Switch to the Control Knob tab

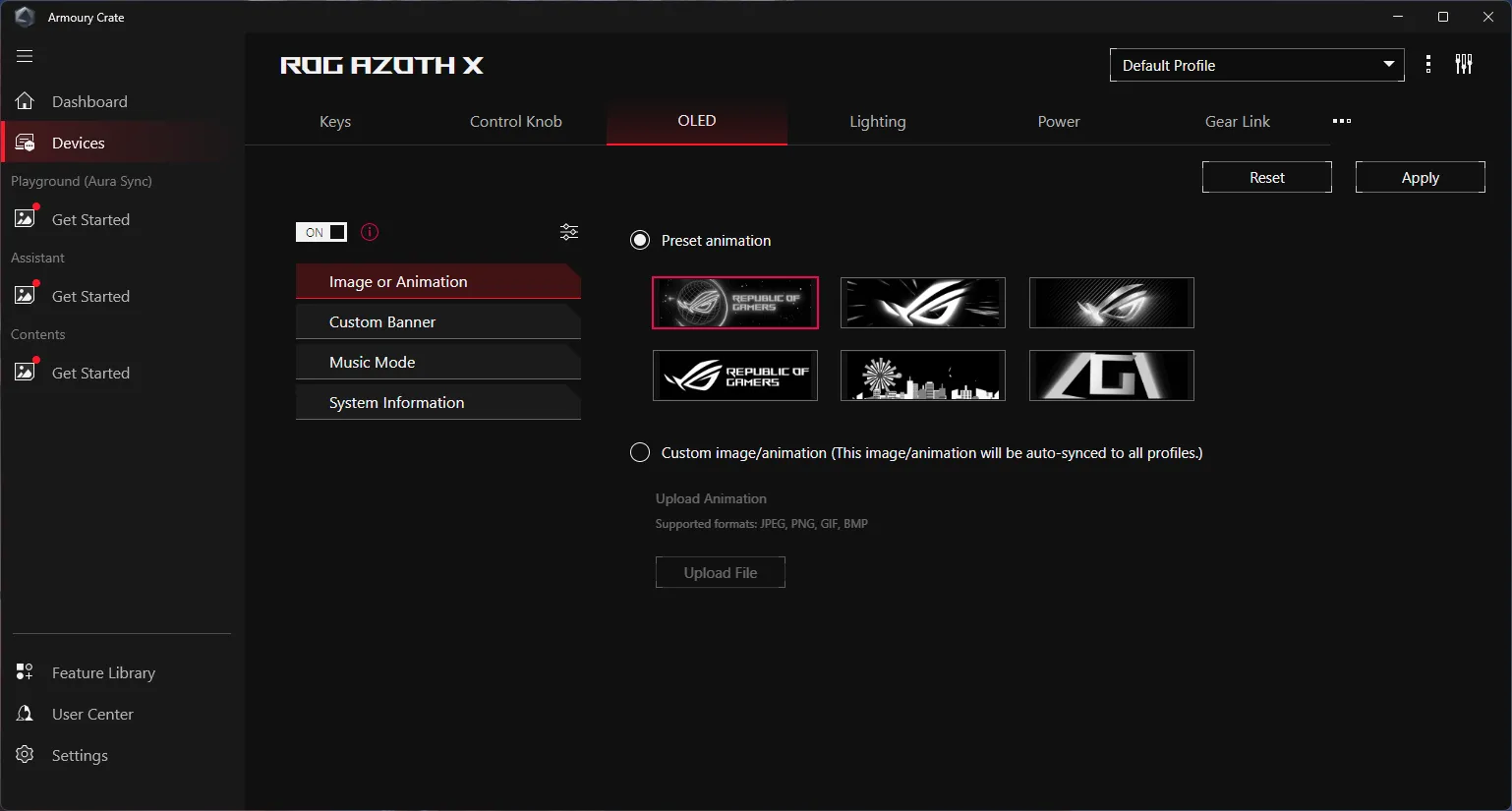pos(516,122)
